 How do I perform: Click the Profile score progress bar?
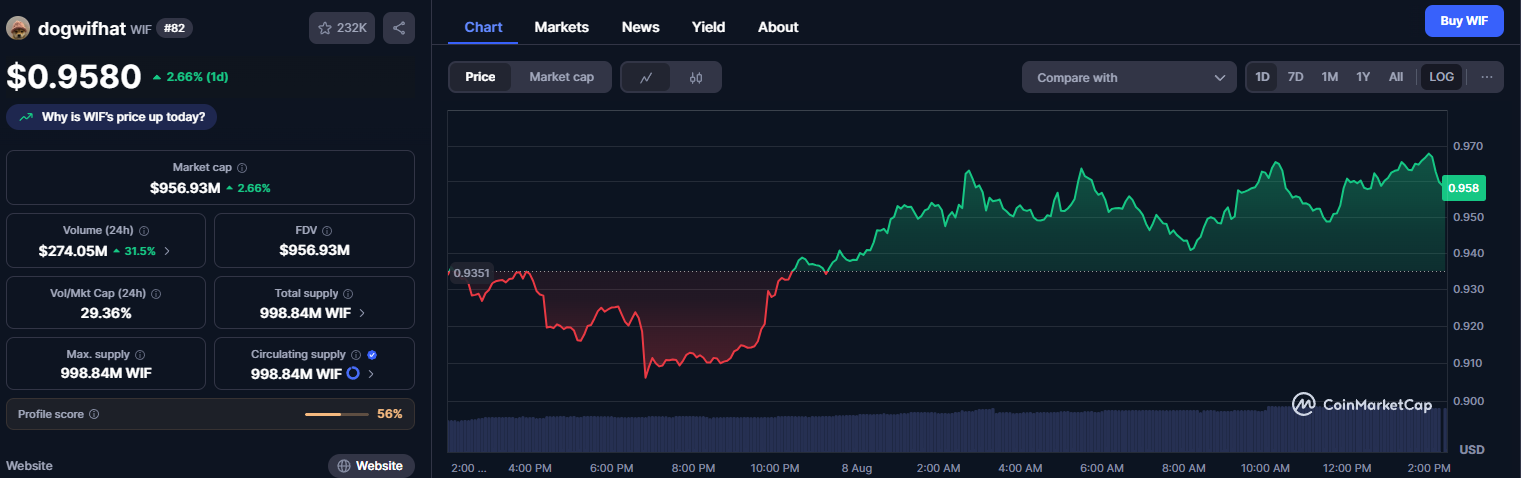pos(337,414)
